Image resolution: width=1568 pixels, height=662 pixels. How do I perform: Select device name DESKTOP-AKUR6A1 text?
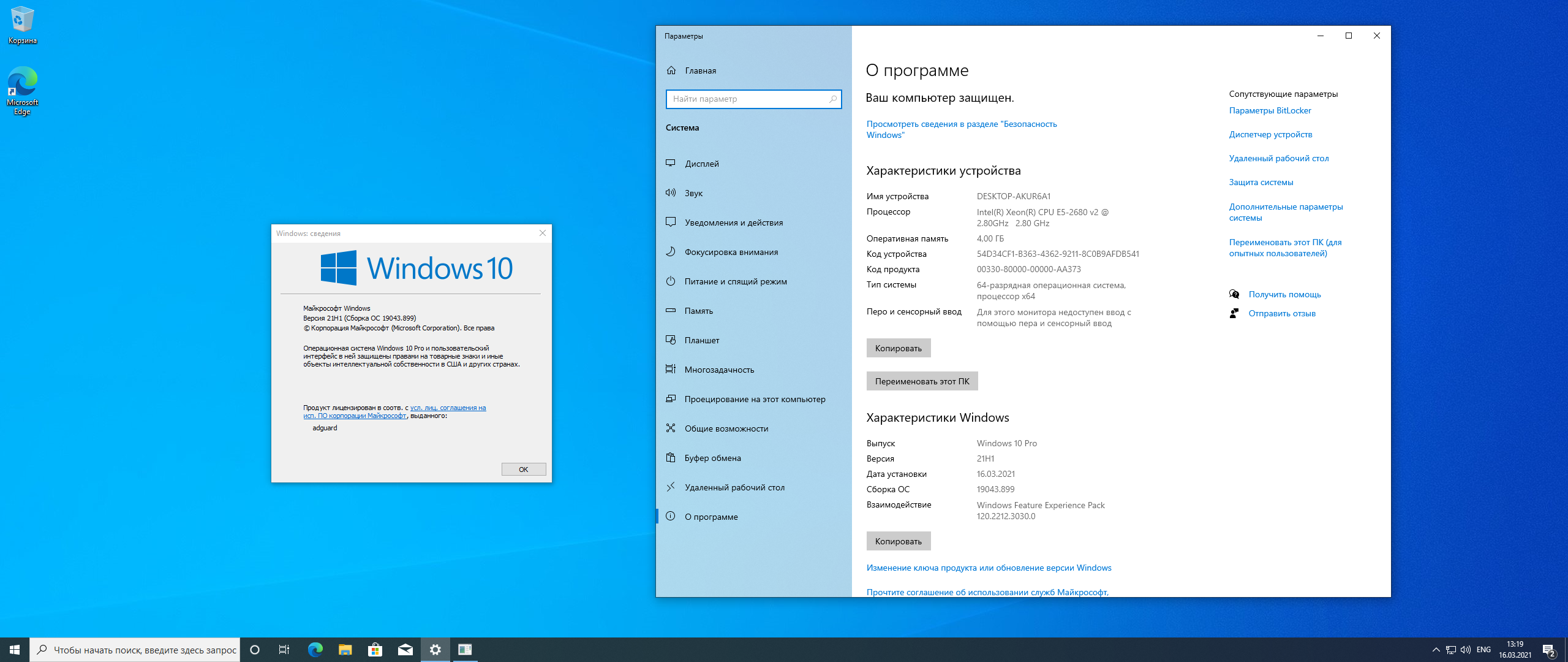click(1014, 196)
